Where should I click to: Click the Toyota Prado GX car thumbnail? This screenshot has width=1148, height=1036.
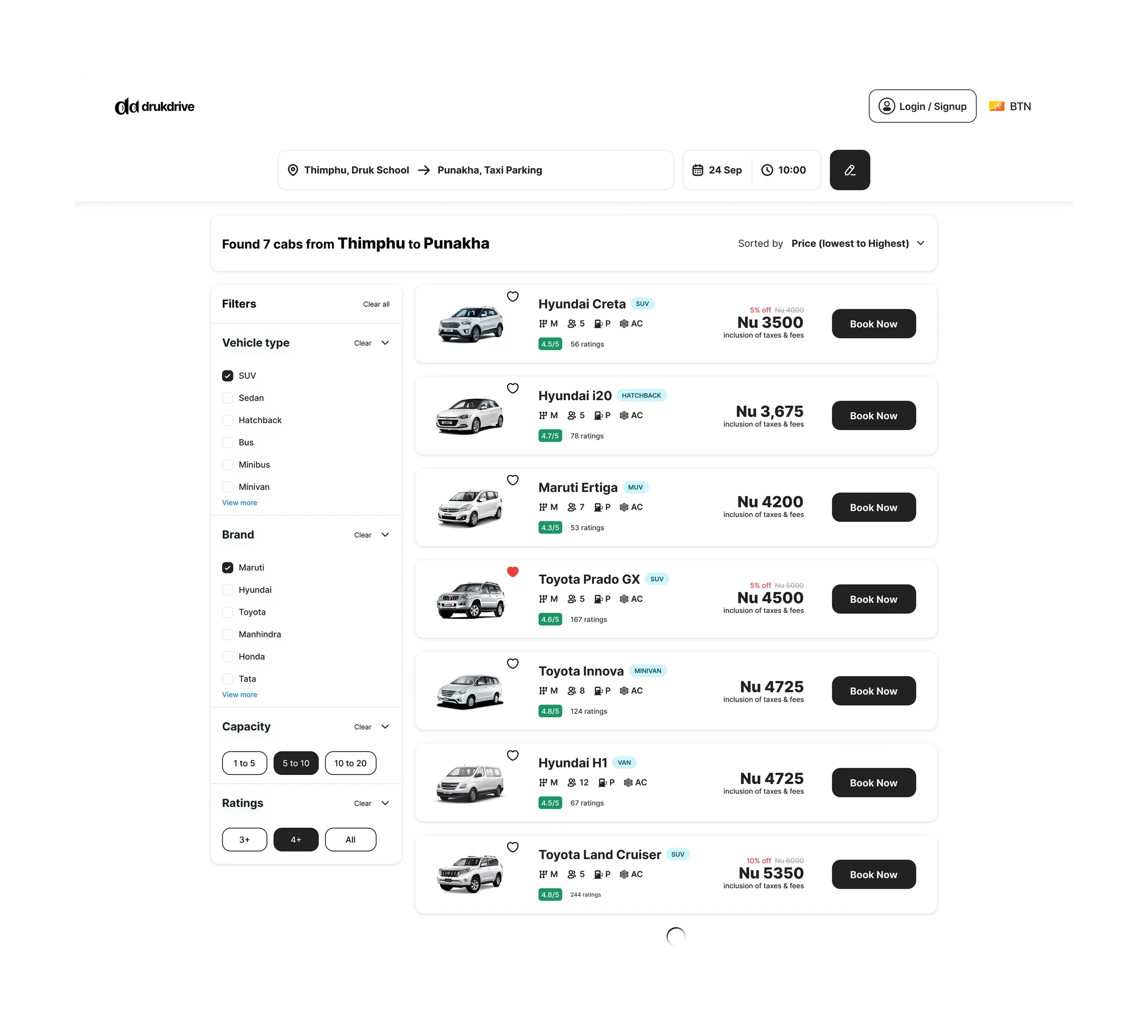pyautogui.click(x=470, y=599)
